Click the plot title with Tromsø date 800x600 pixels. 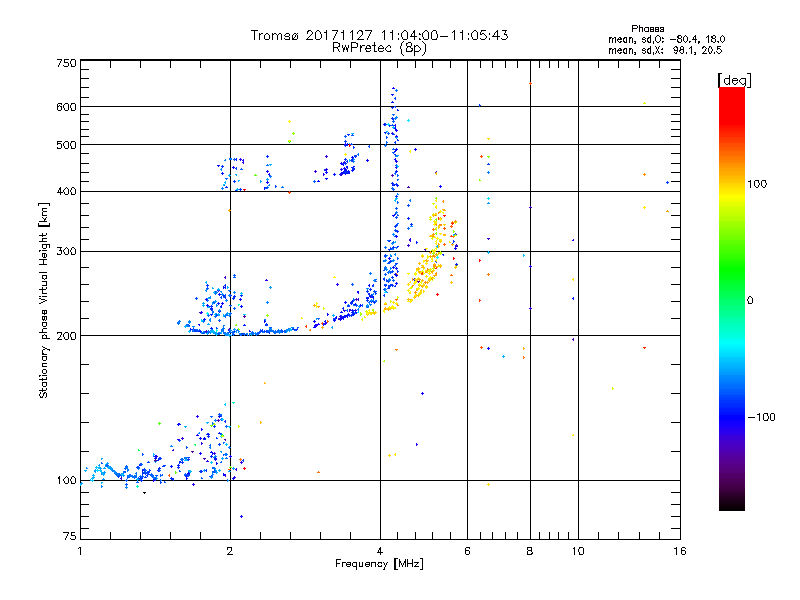379,35
